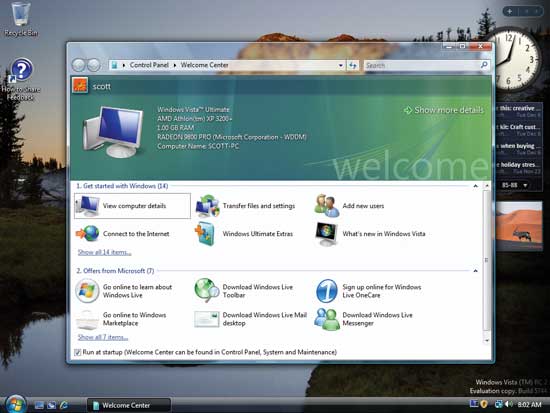Open the address bar history dropdown
The height and width of the screenshot is (413, 550).
pyautogui.click(x=340, y=65)
